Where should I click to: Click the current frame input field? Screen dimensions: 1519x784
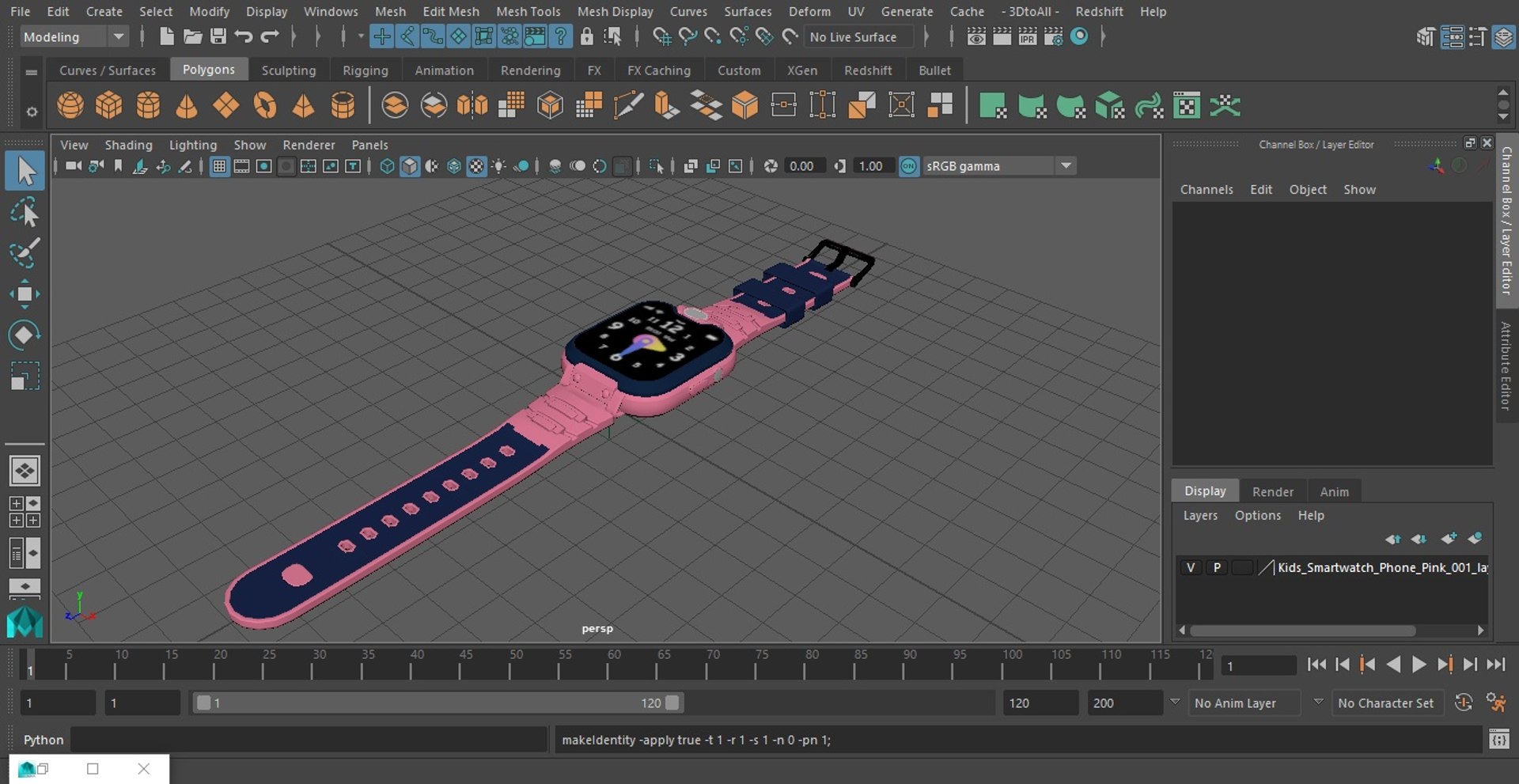tap(1258, 666)
